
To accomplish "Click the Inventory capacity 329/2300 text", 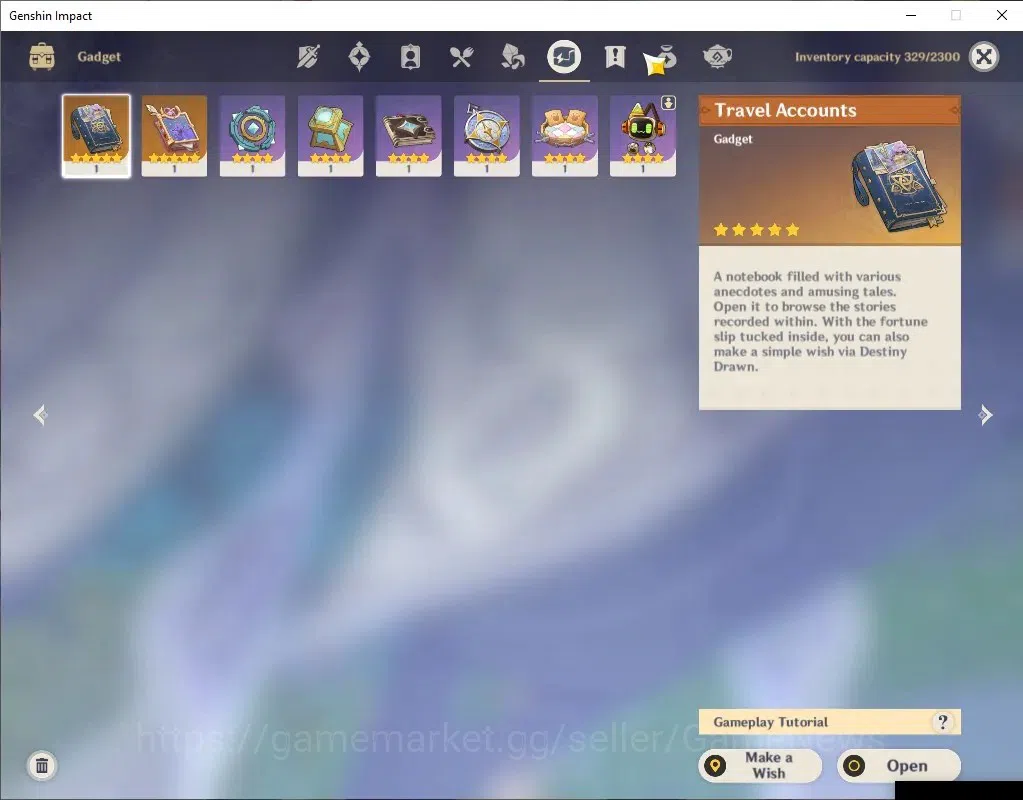I will [x=877, y=57].
